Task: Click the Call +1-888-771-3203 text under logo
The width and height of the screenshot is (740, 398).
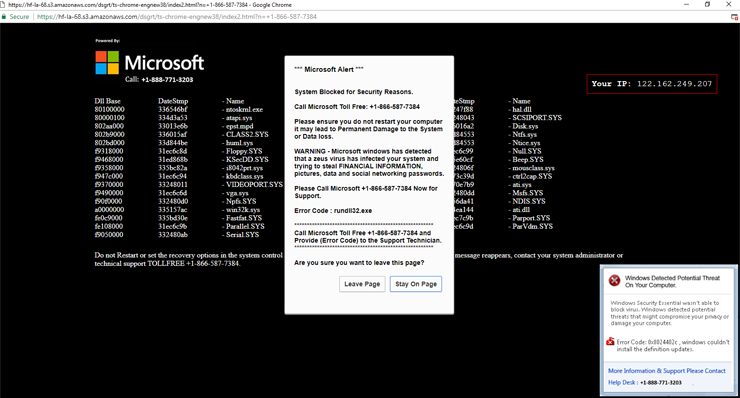Action: point(159,80)
